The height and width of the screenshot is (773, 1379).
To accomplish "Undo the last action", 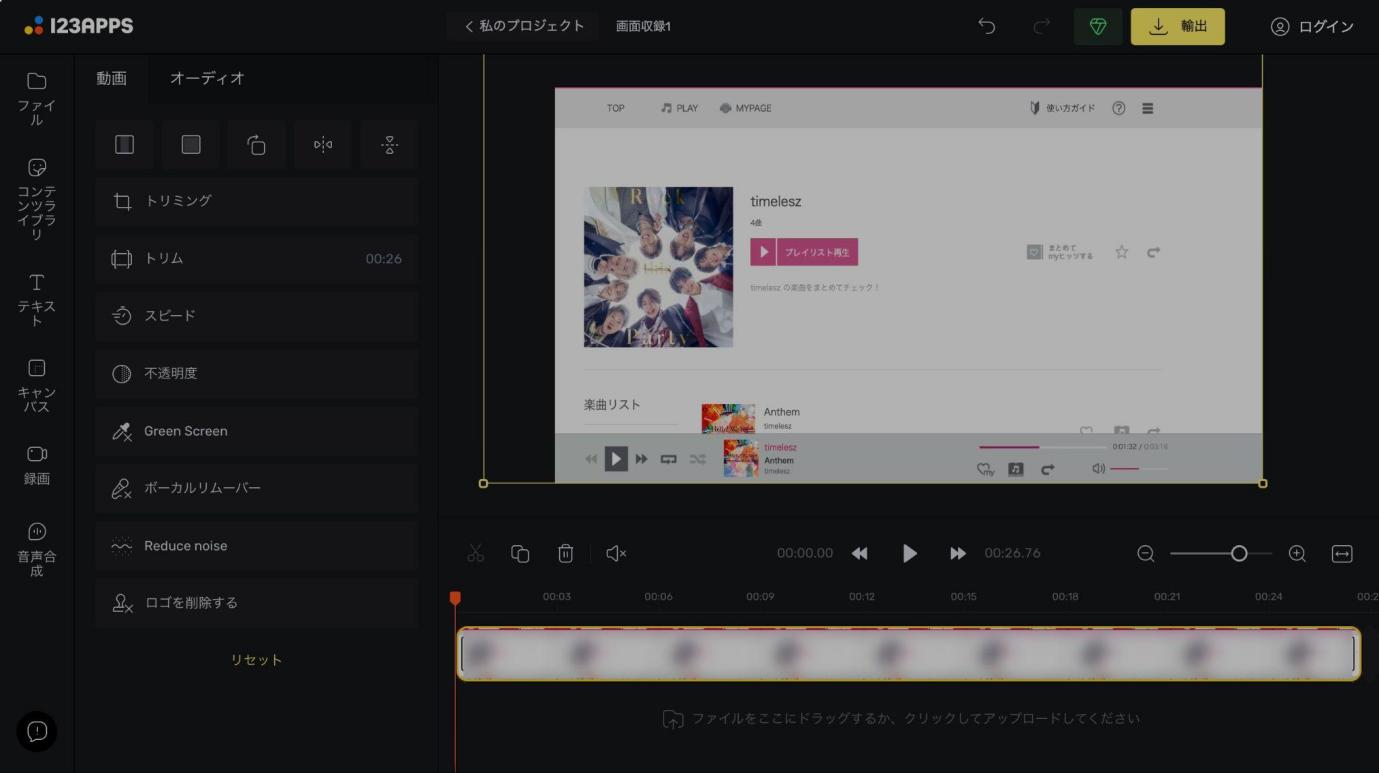I will pyautogui.click(x=987, y=27).
